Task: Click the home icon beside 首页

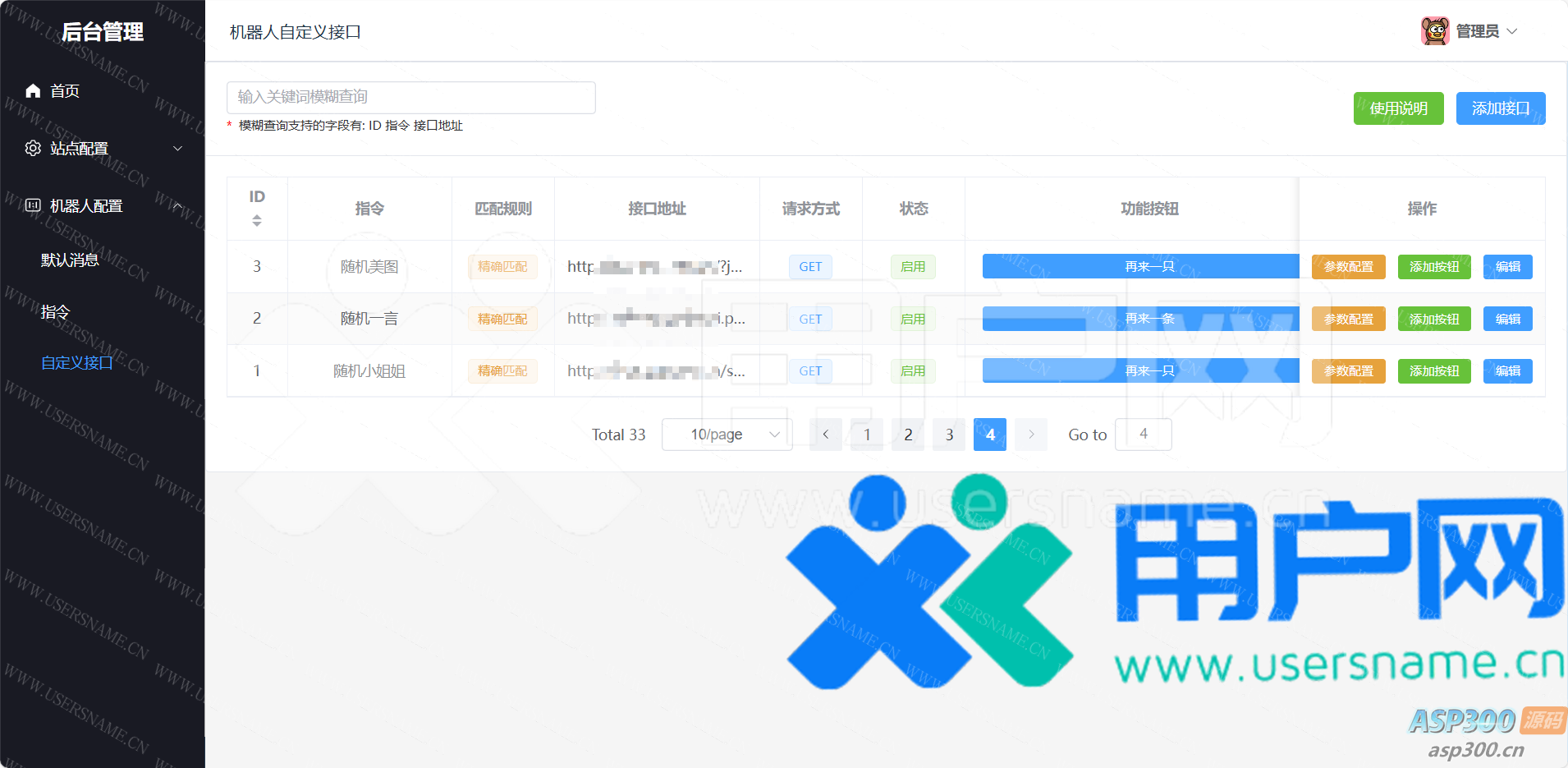Action: [x=33, y=91]
